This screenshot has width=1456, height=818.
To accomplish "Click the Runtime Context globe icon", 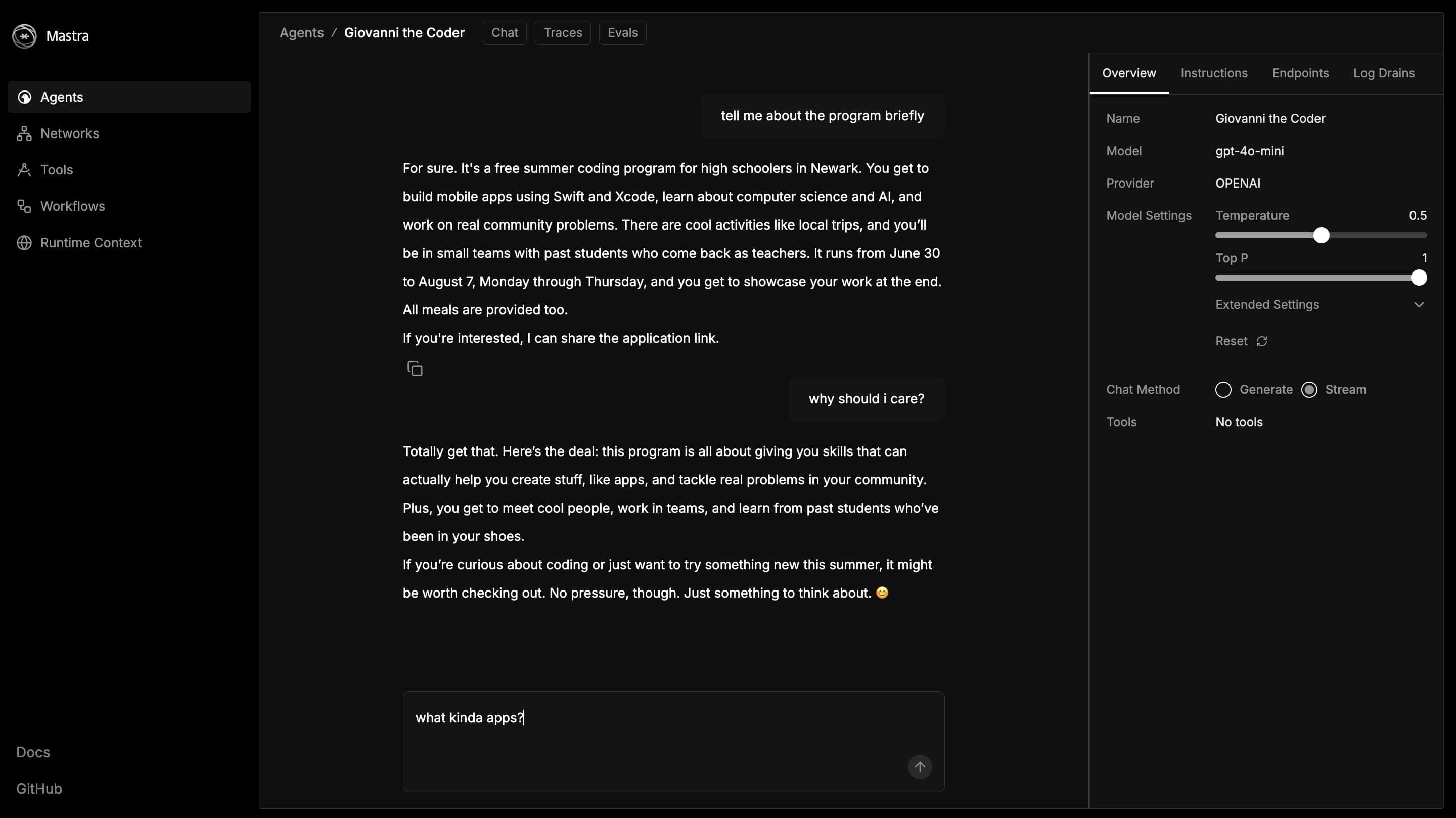I will (x=24, y=243).
